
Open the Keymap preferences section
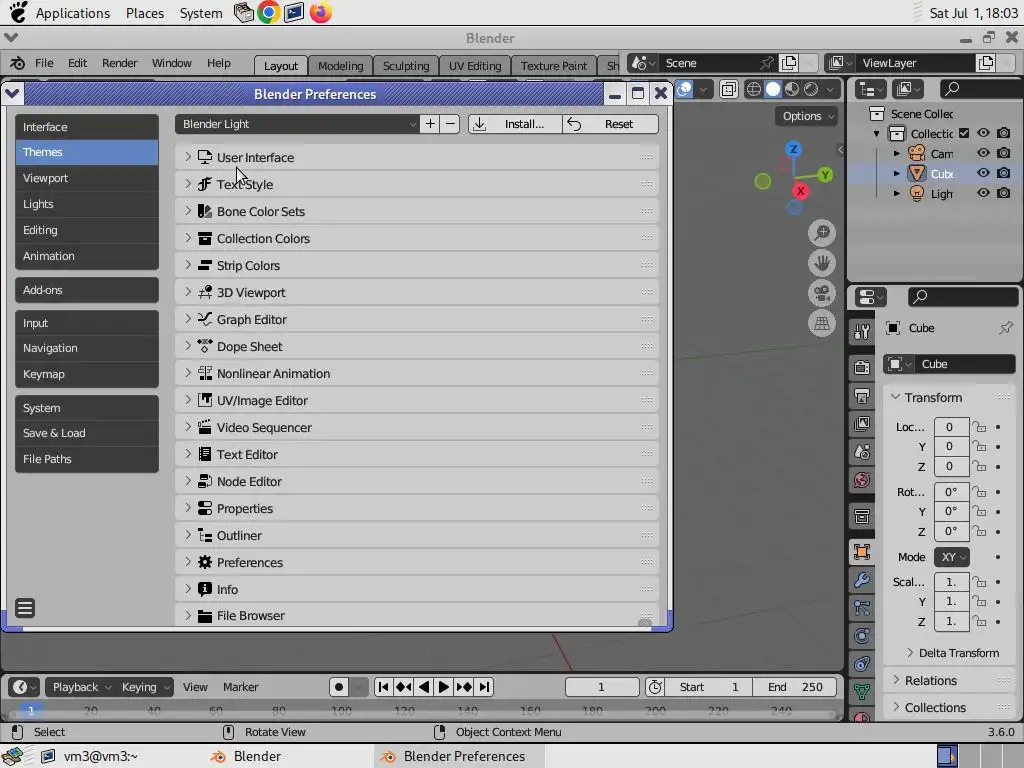pyautogui.click(x=87, y=374)
